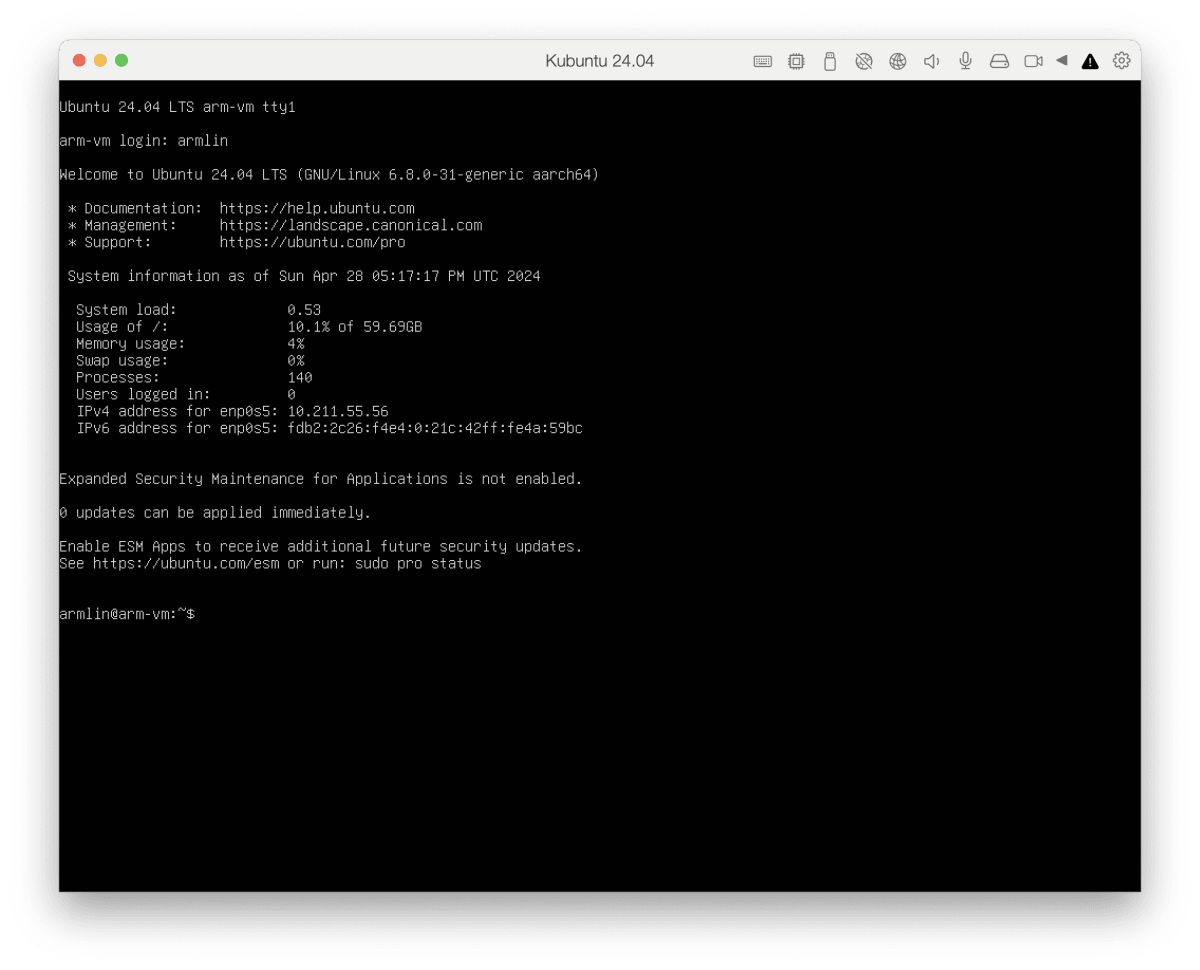Viewport: 1200px width, 970px height.
Task: Click the 'arm-vm login: armlin' line
Action: coord(144,141)
